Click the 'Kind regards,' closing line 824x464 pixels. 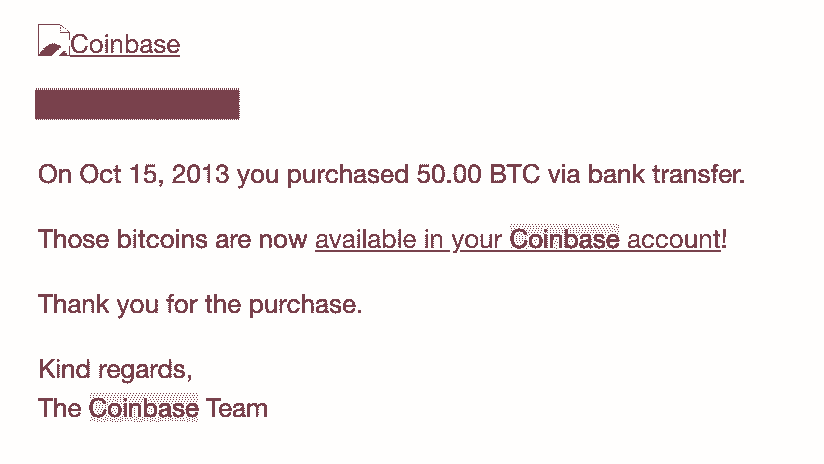pyautogui.click(x=115, y=369)
